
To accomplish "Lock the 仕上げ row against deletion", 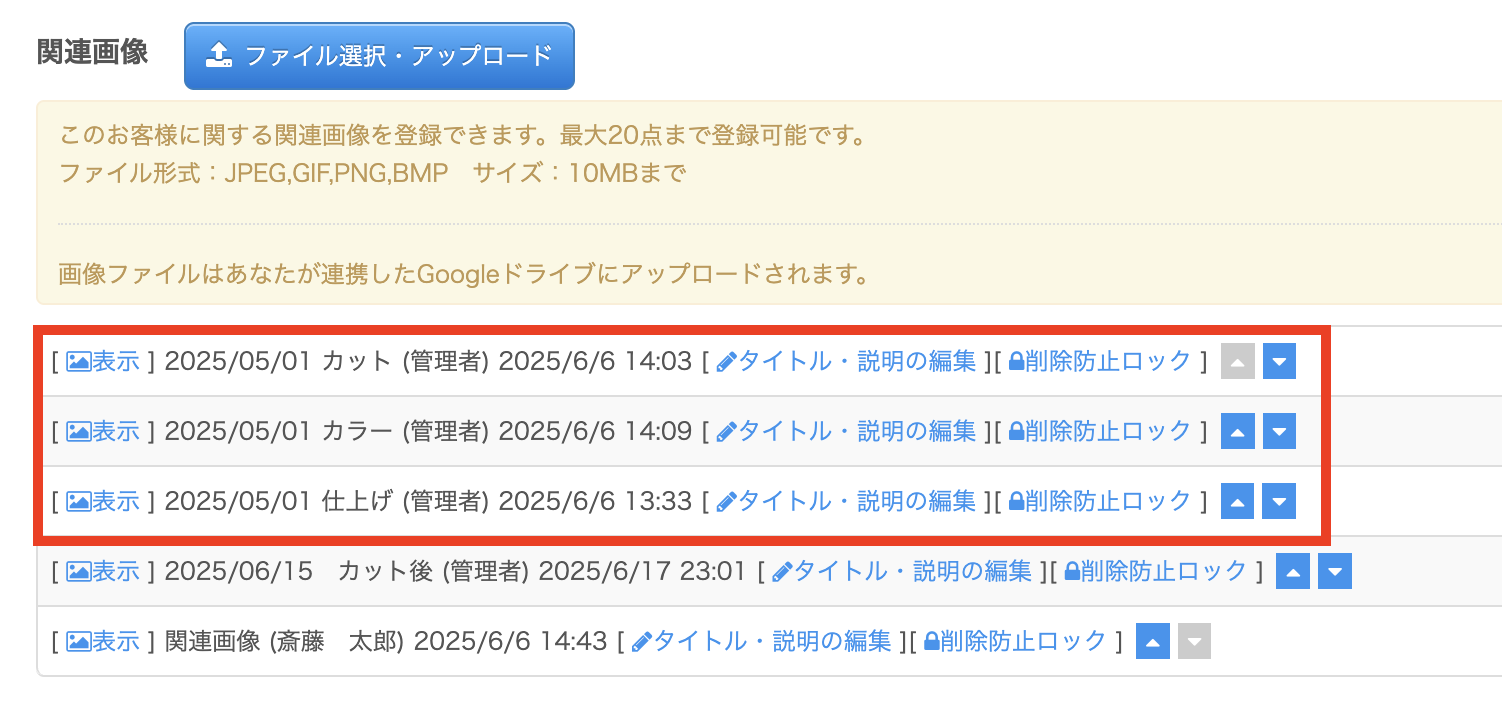I will pos(1100,501).
